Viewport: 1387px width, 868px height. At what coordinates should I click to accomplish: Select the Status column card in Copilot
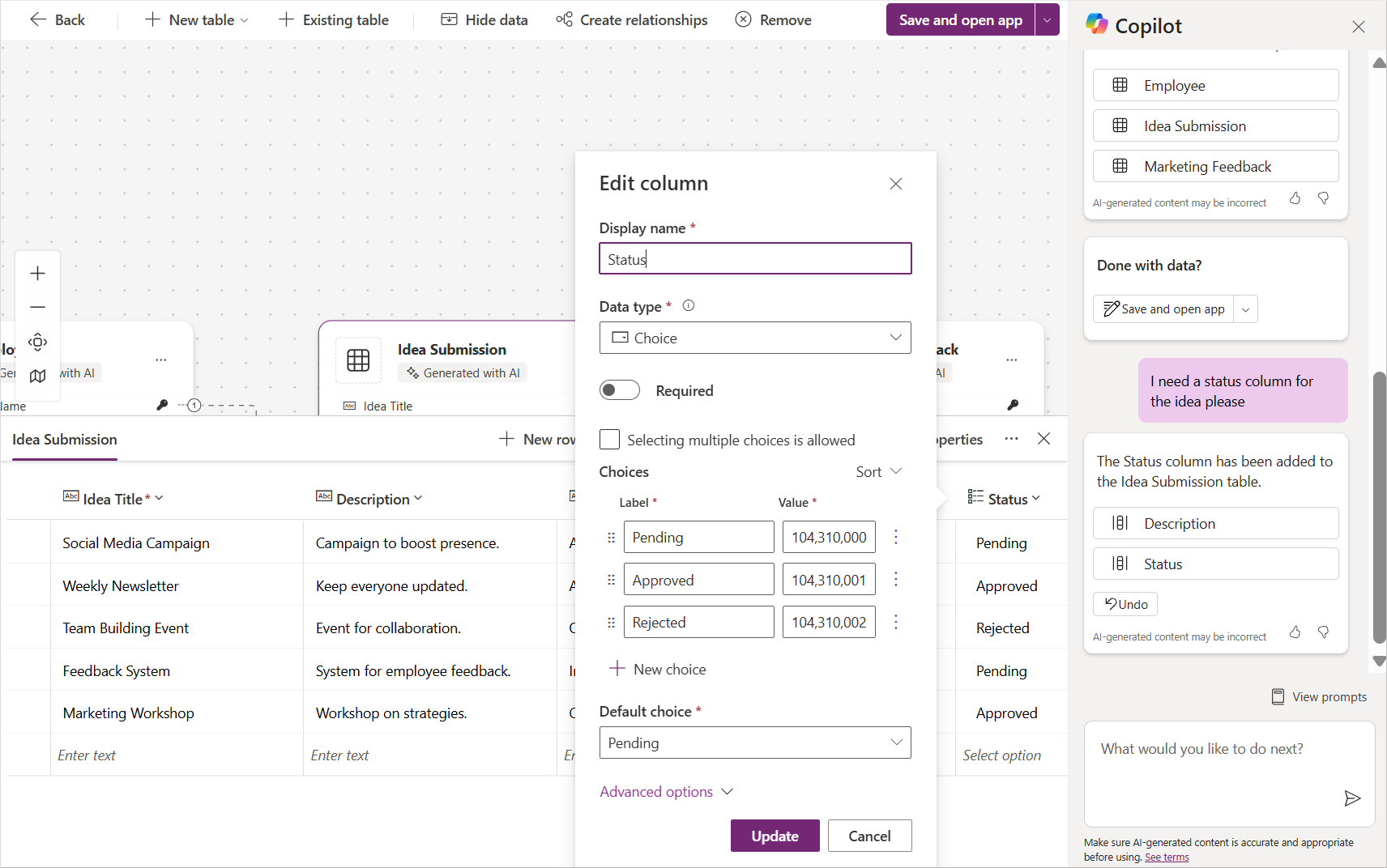1215,564
